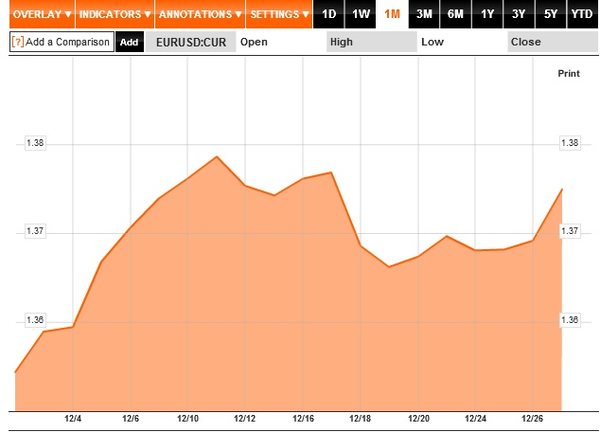
Task: Switch chart to 3M range
Action: [x=424, y=14]
